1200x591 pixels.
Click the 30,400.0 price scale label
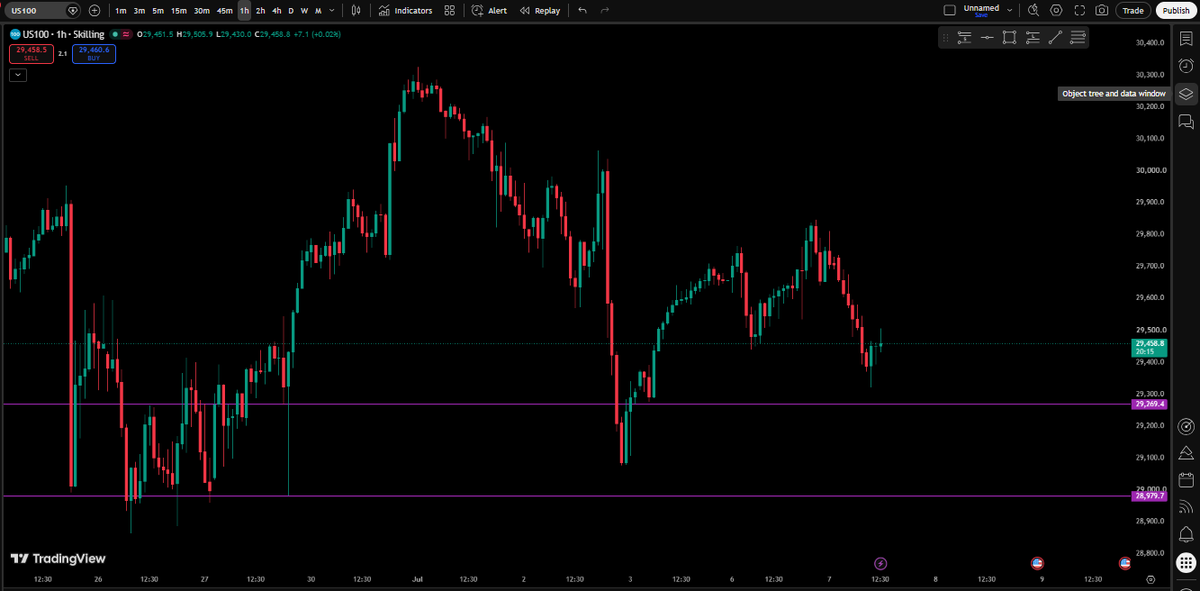[1151, 43]
